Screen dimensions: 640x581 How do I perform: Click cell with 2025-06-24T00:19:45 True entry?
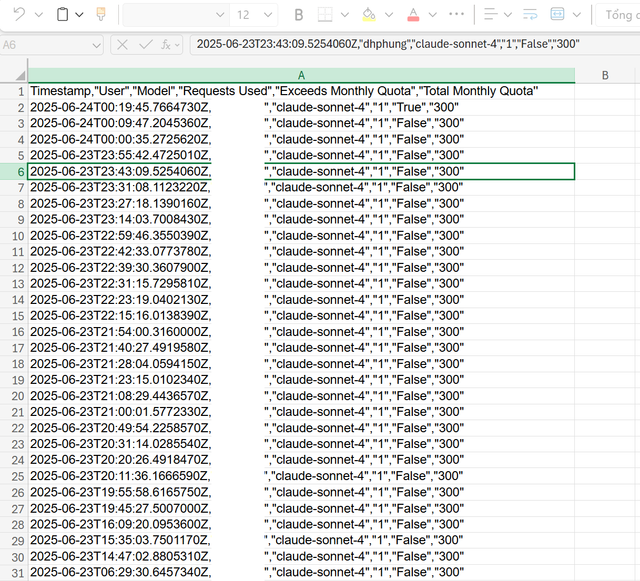(x=301, y=107)
